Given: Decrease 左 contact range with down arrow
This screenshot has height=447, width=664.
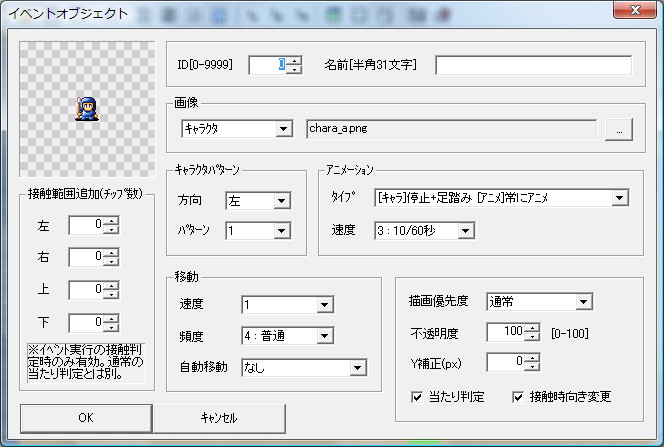Looking at the screenshot, I should (112, 229).
